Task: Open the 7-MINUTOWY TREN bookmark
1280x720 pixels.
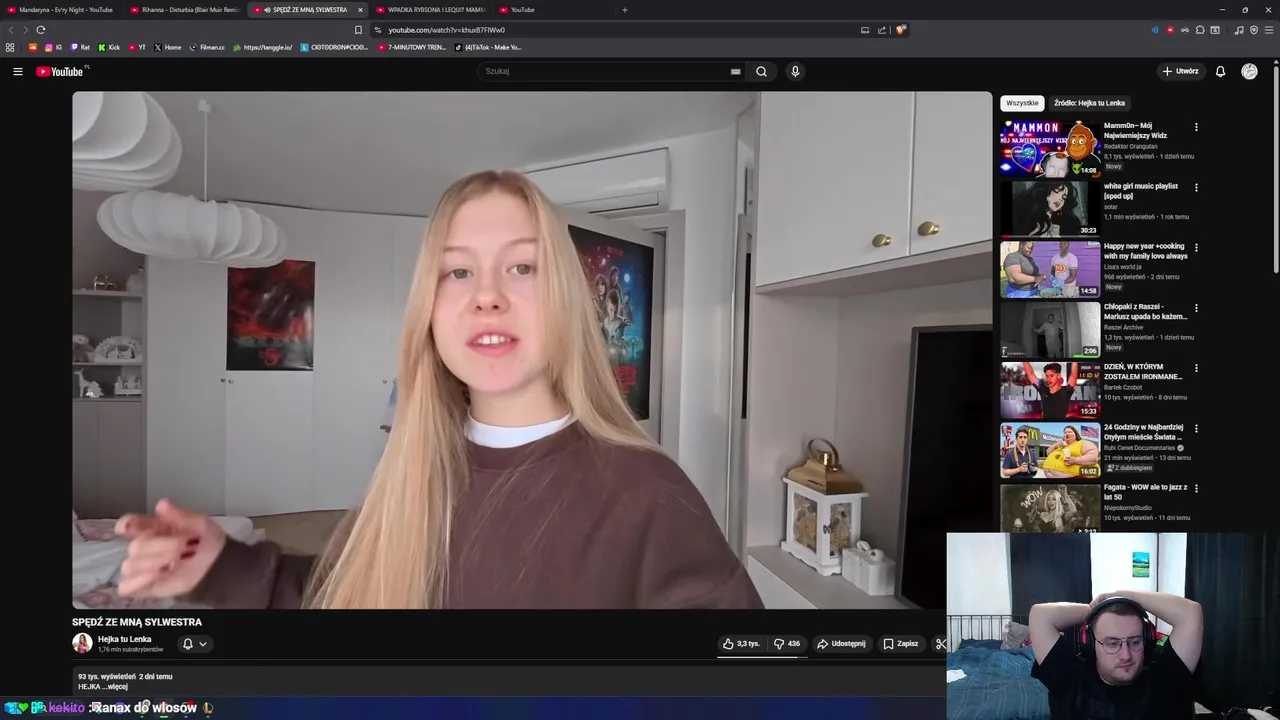Action: click(x=412, y=47)
